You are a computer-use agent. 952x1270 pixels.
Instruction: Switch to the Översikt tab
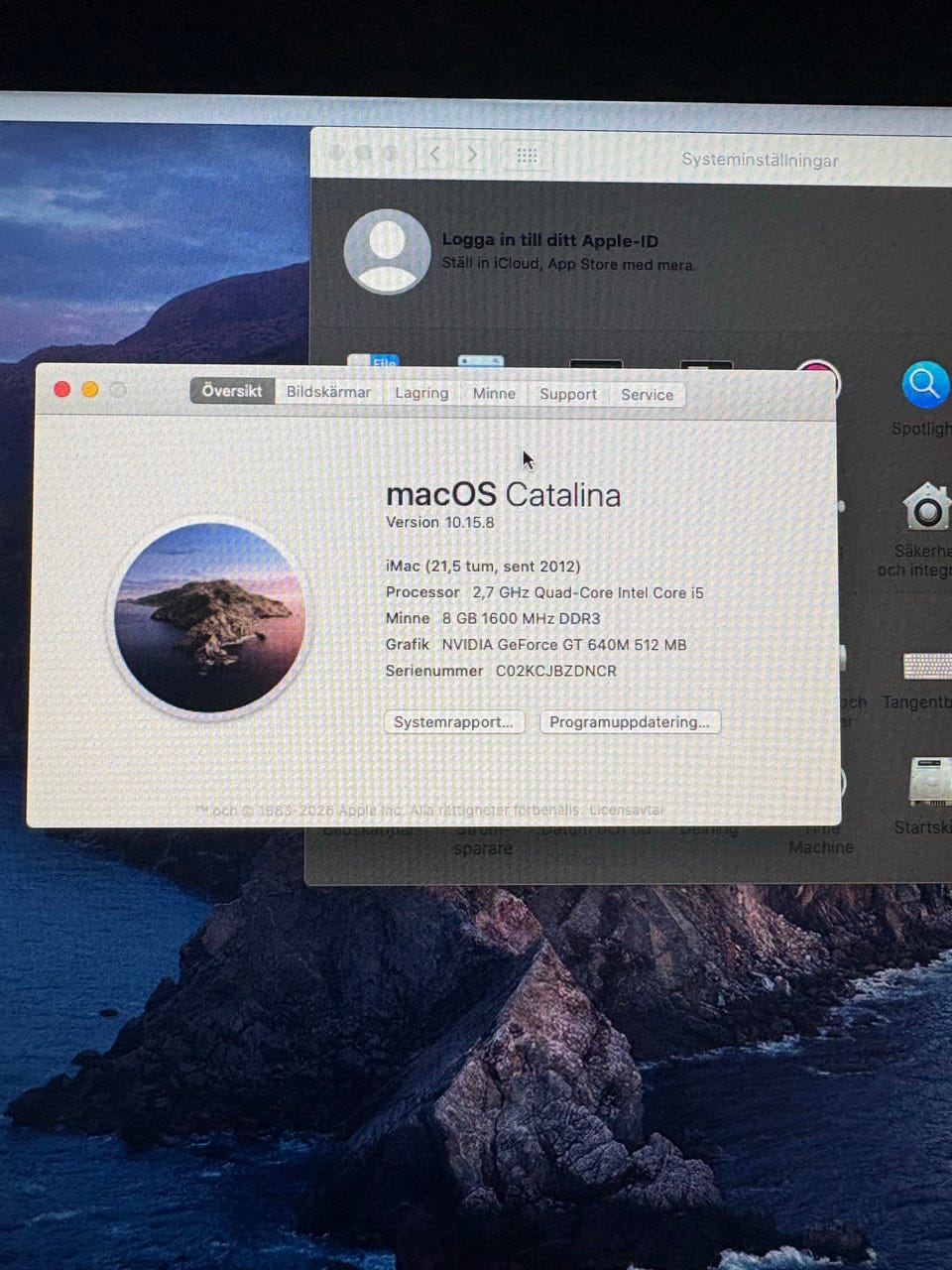point(232,391)
